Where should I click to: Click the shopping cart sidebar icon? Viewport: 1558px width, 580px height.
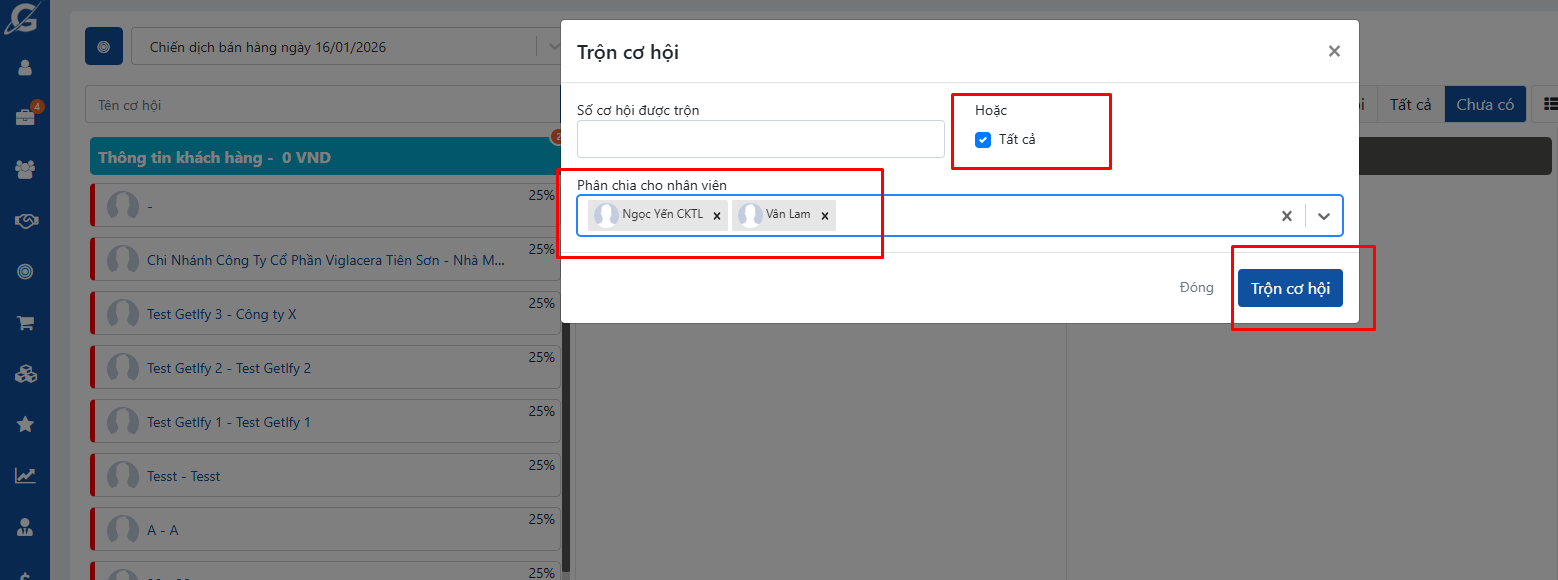pos(25,322)
